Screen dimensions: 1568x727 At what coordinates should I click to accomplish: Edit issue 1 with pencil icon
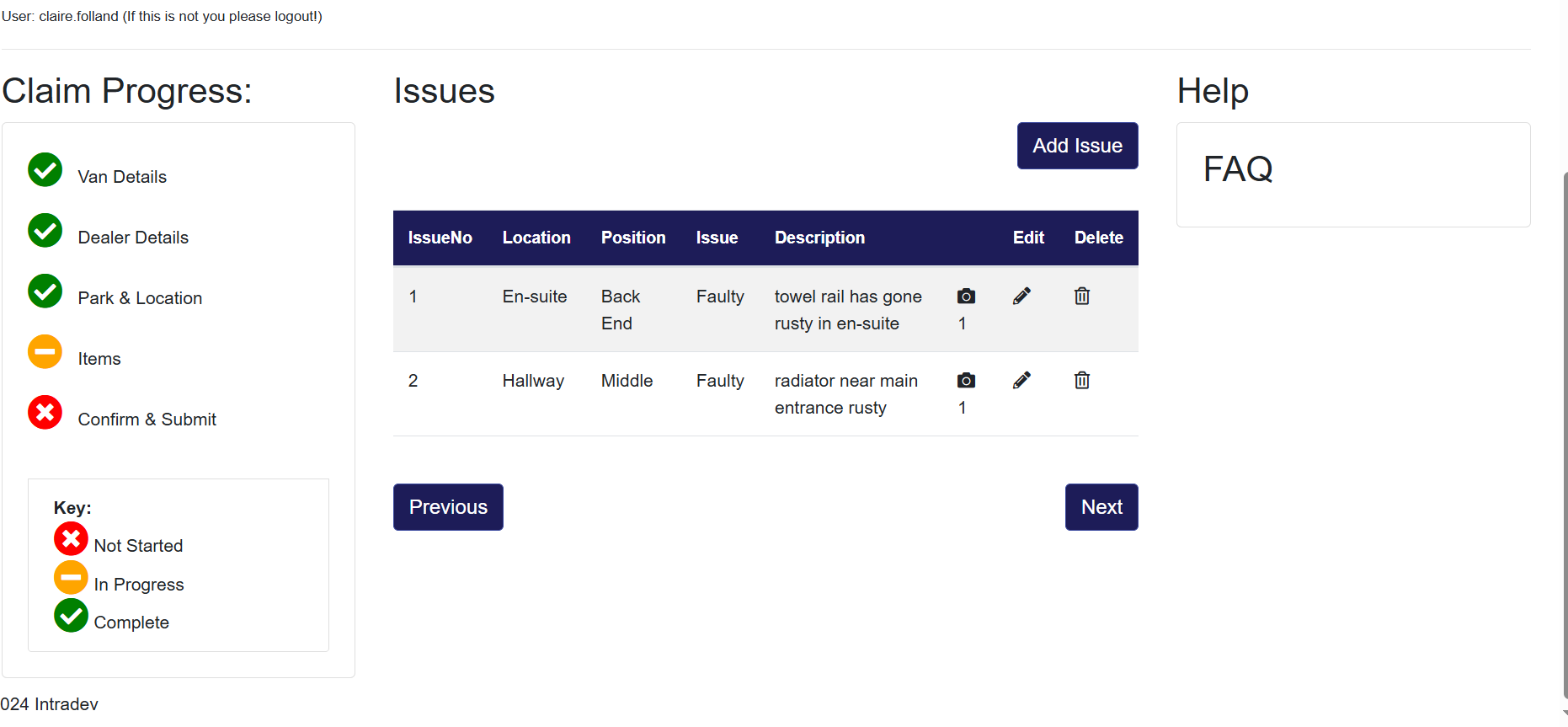click(x=1021, y=297)
